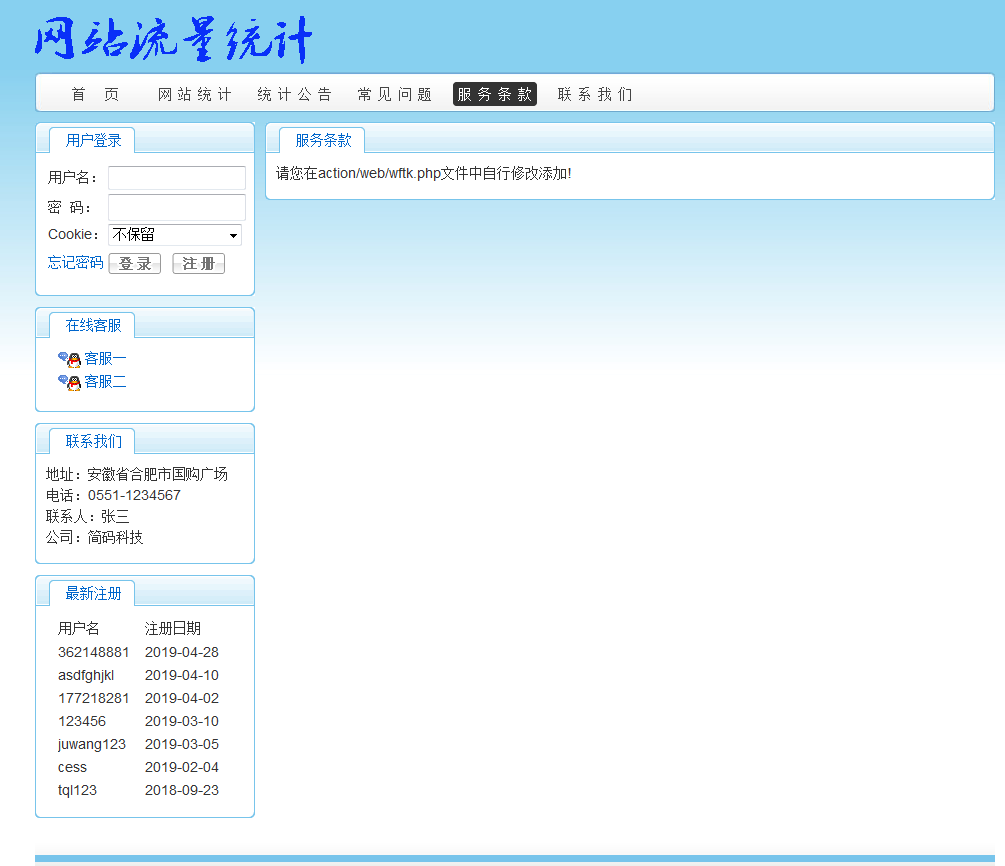The image size is (1005, 866).
Task: Open the 网站统计 menu item
Action: [194, 94]
